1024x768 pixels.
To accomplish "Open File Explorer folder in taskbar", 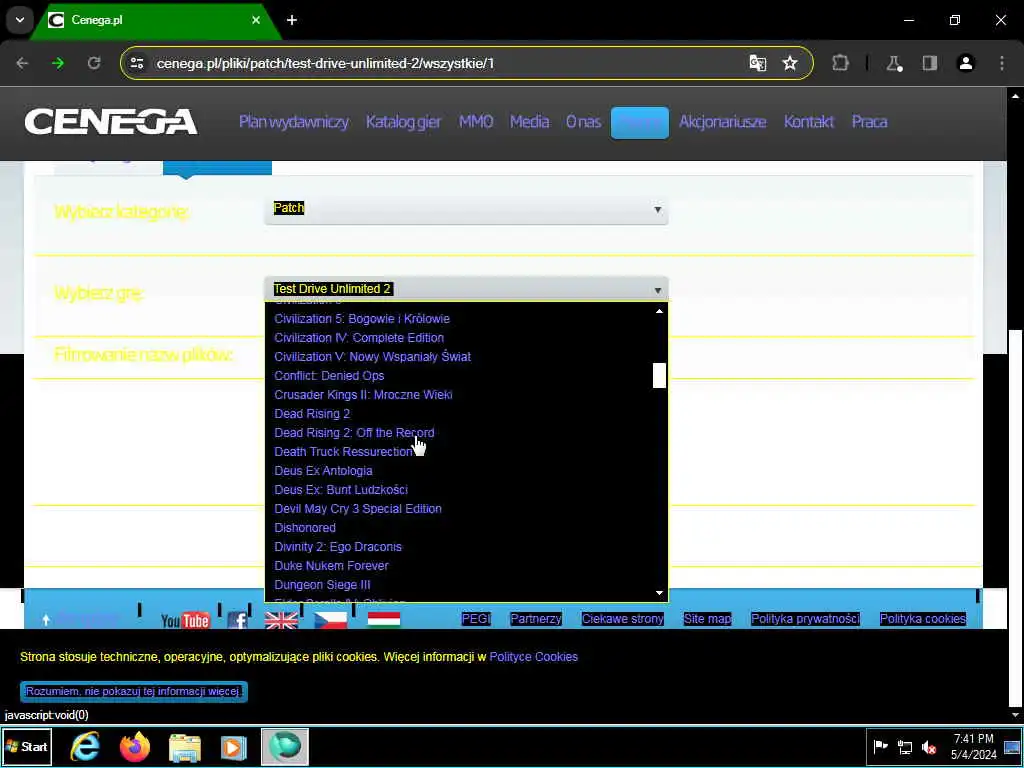I will point(185,747).
